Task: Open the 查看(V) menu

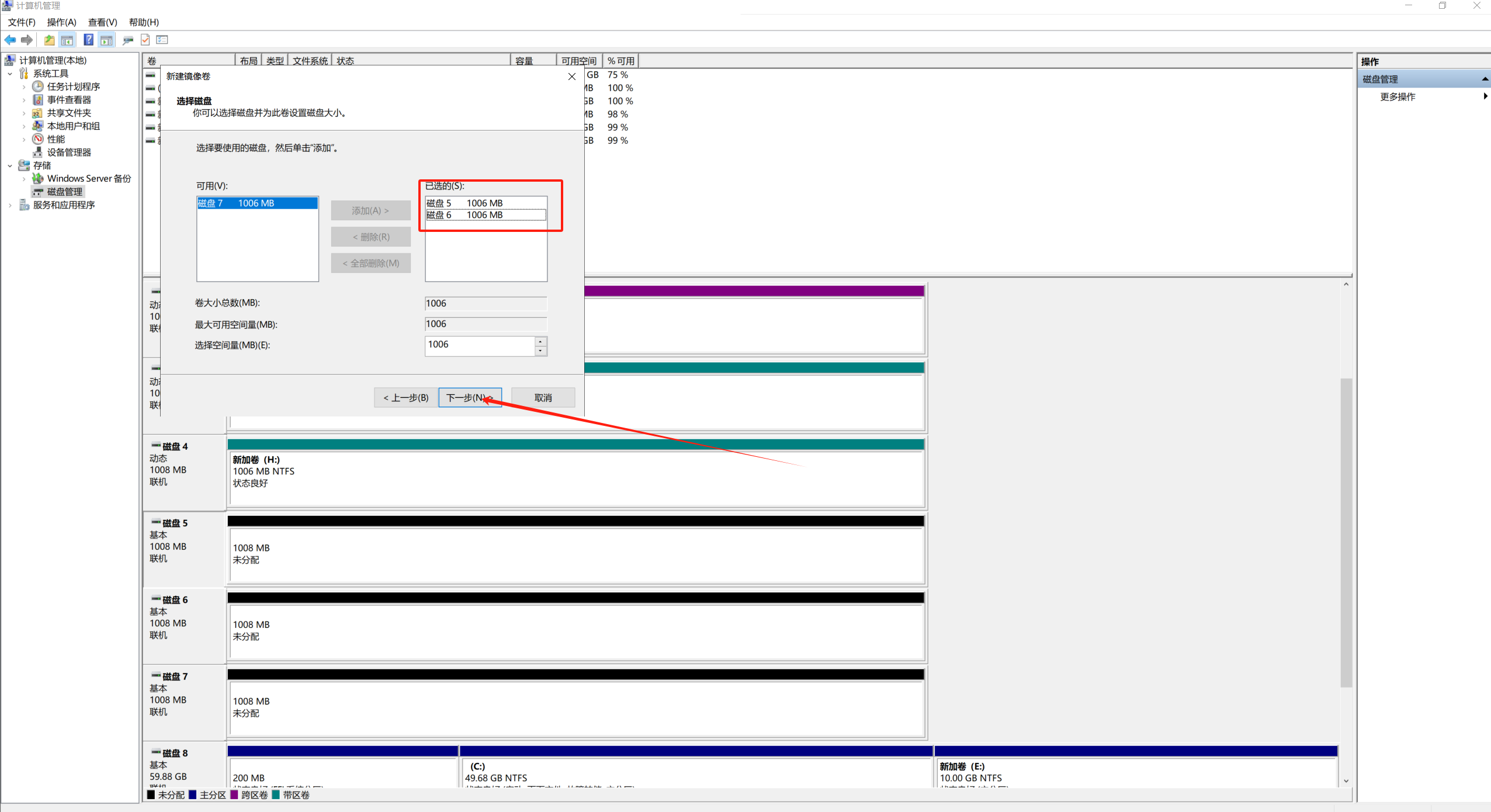Action: [x=102, y=22]
